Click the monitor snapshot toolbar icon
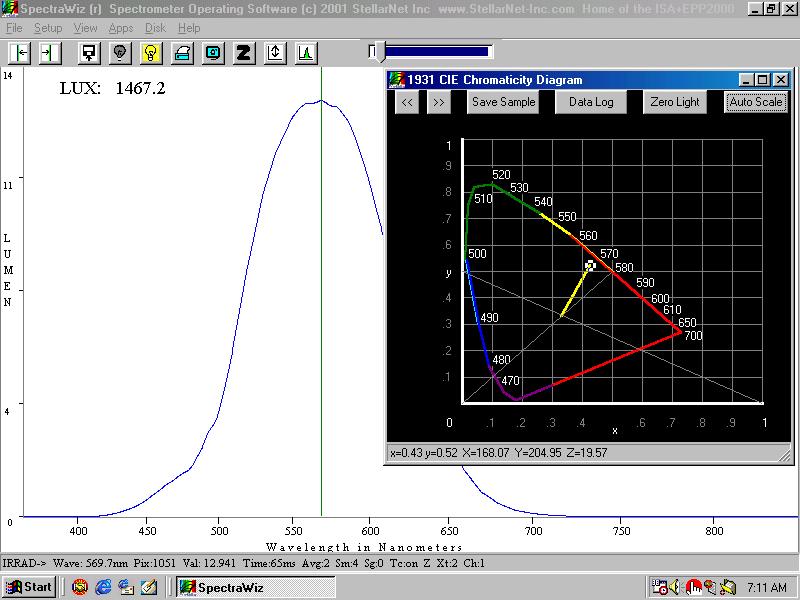 tap(212, 51)
